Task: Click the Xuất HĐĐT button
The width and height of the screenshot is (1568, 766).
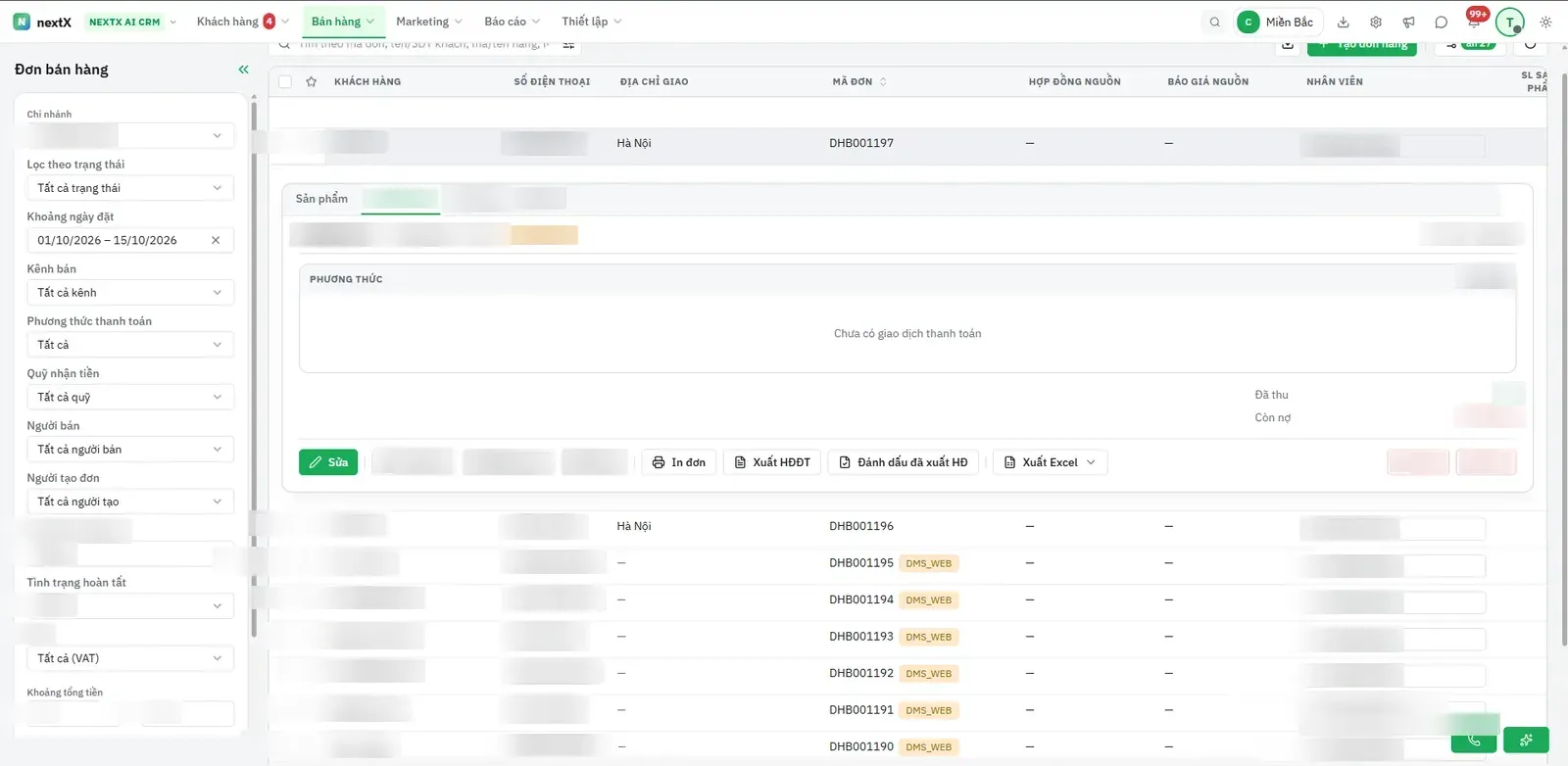Action: (772, 462)
